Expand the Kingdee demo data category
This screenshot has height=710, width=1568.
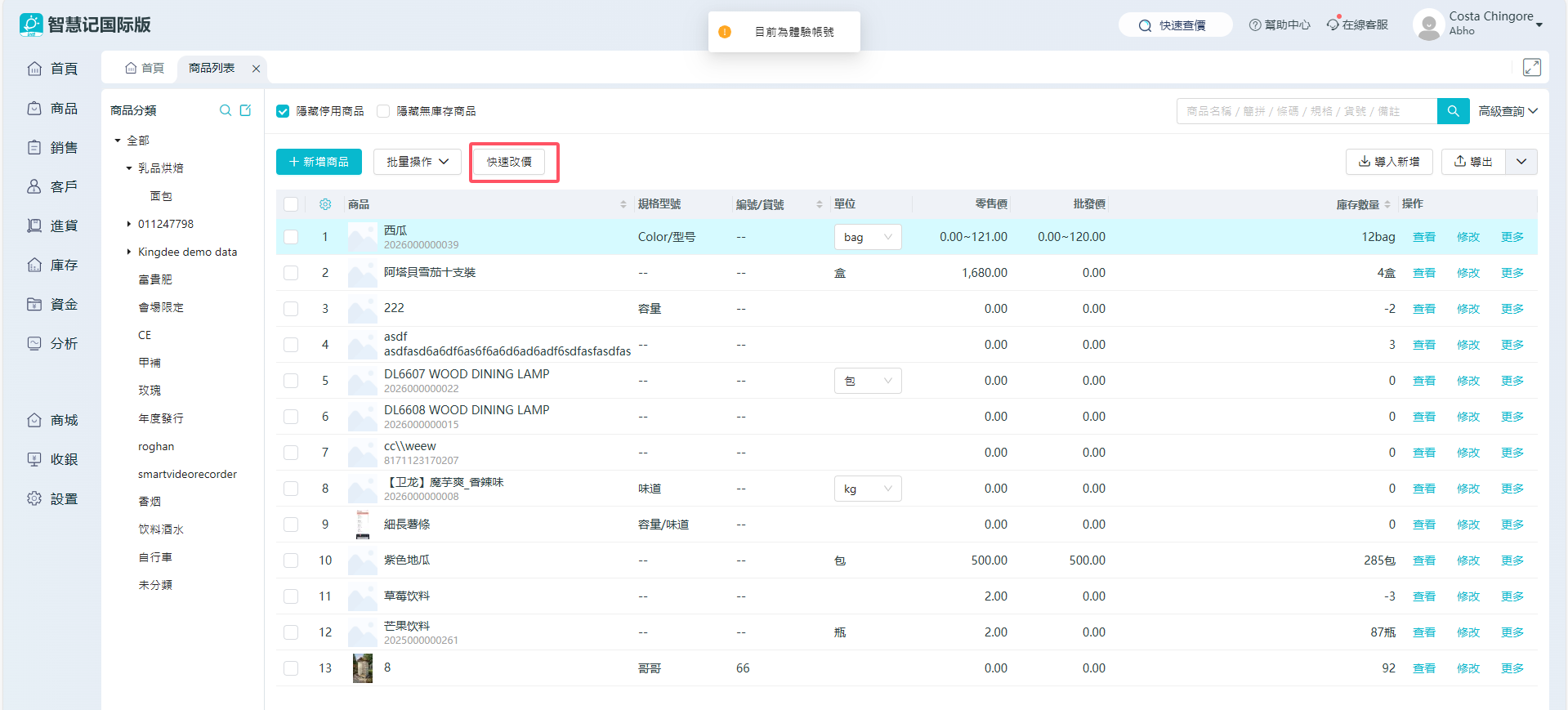[129, 252]
